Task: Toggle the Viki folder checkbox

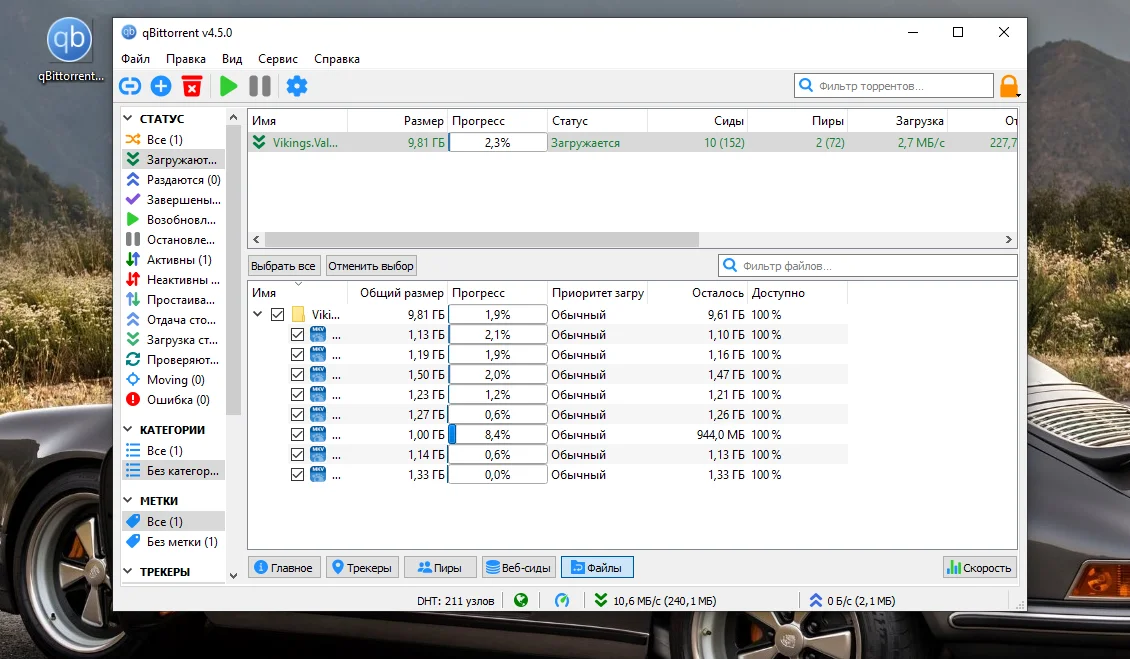Action: (x=278, y=315)
